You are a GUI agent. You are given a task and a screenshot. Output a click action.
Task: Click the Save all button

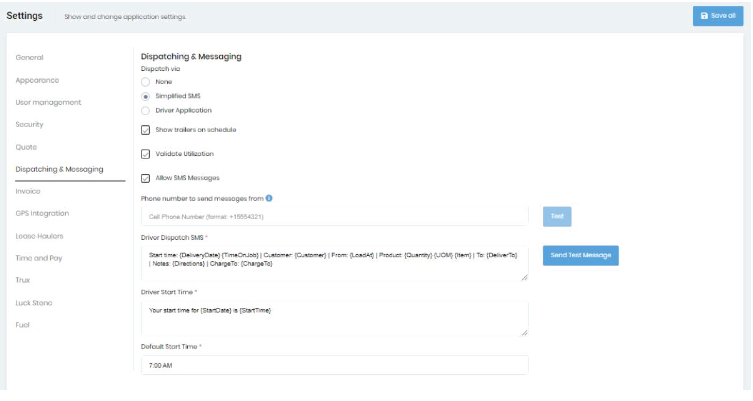click(718, 16)
